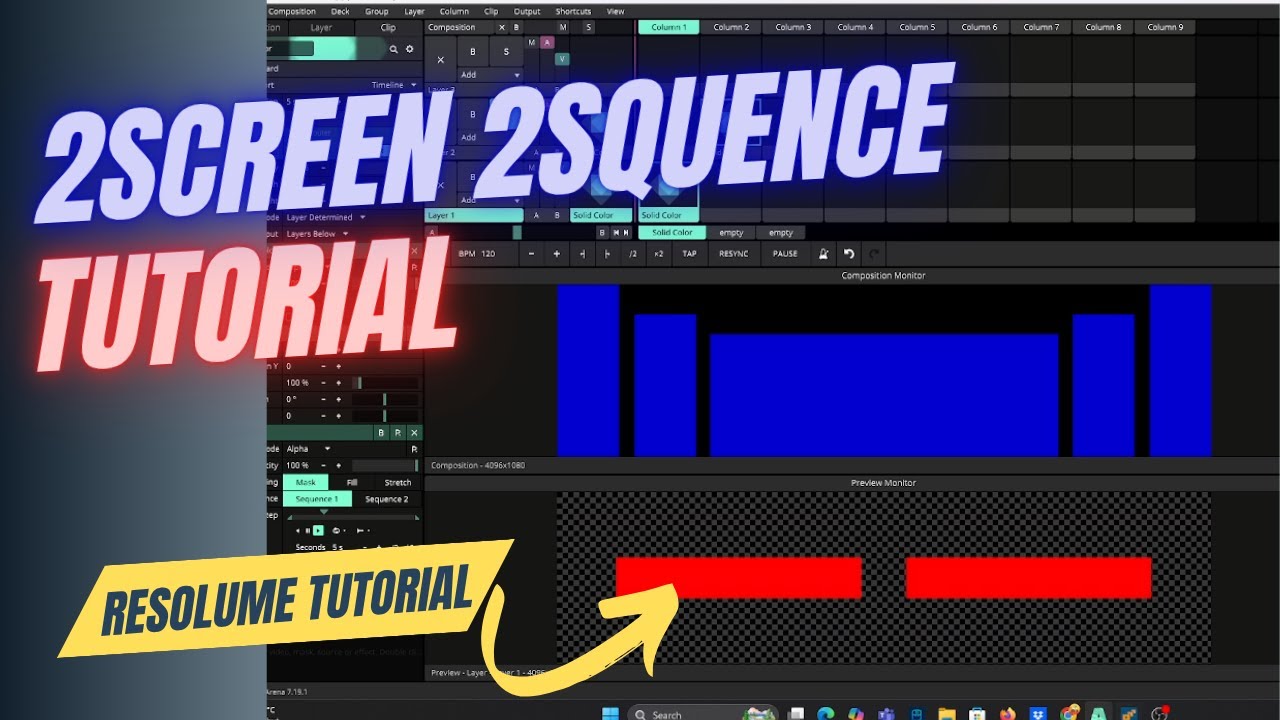This screenshot has height=720, width=1280.
Task: Click the play forward transport icon
Action: pyautogui.click(x=318, y=531)
